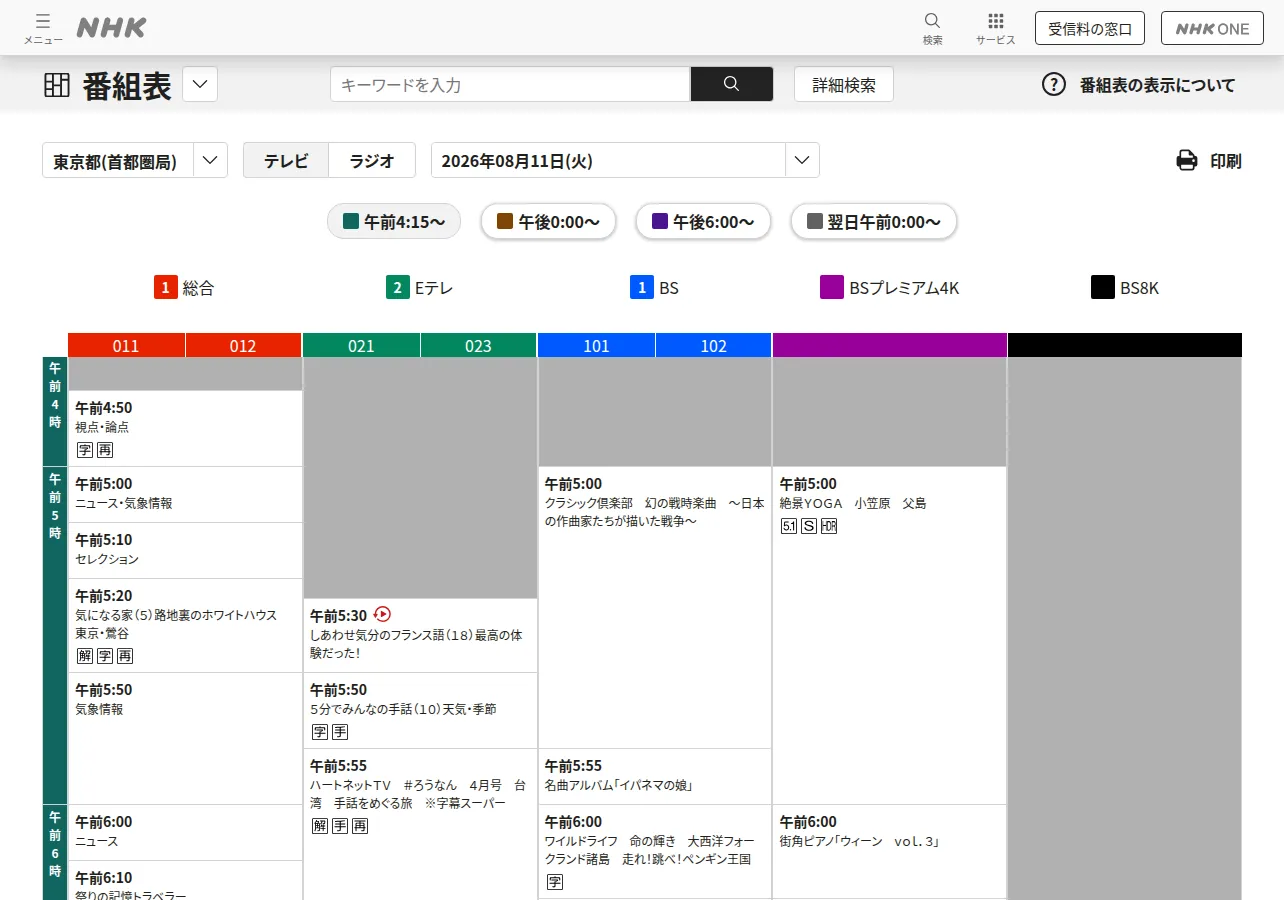
Task: Open the 視点・論点 program at 午前4:50
Action: coord(185,428)
